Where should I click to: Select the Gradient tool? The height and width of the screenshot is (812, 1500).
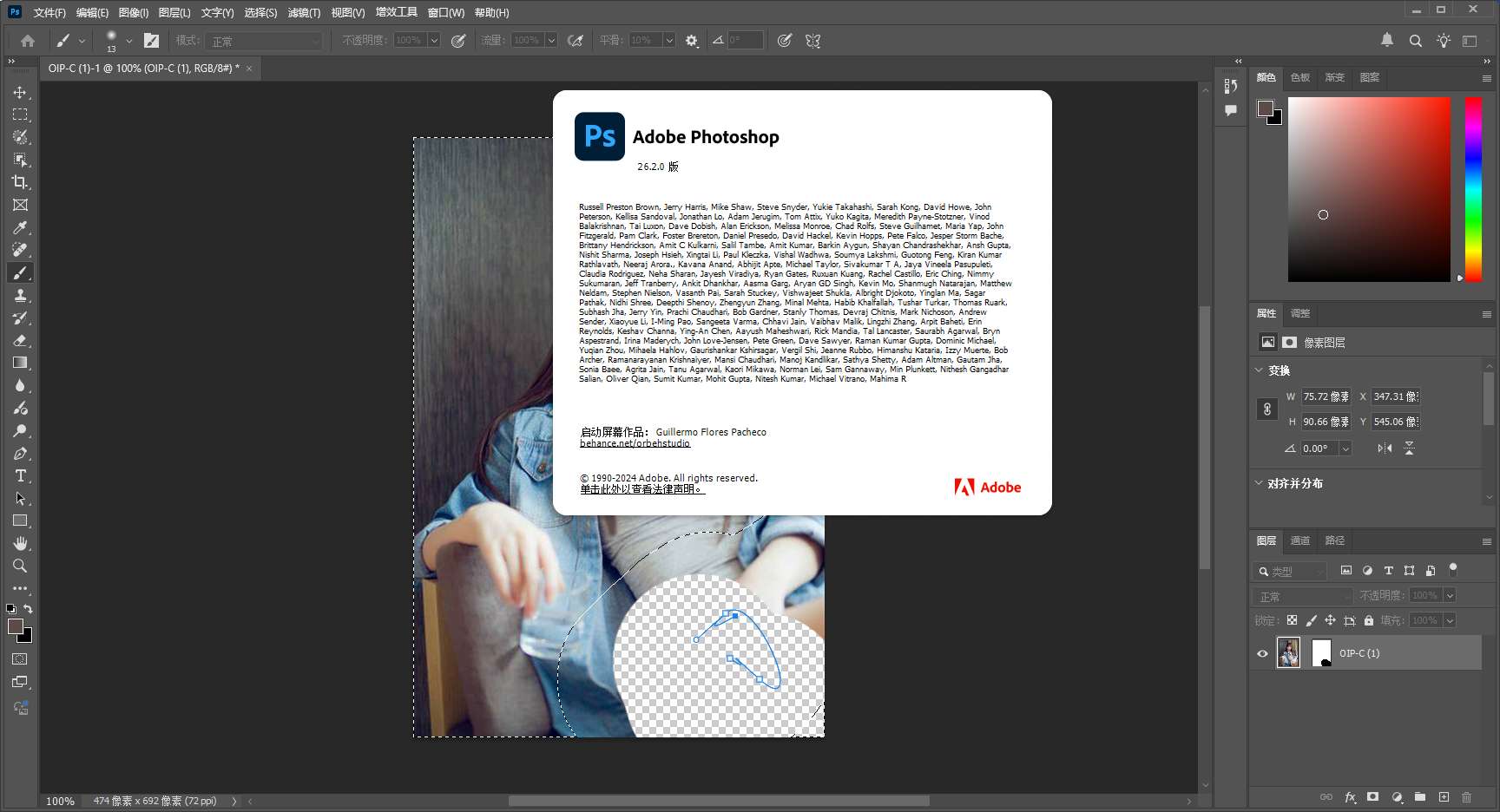click(20, 363)
